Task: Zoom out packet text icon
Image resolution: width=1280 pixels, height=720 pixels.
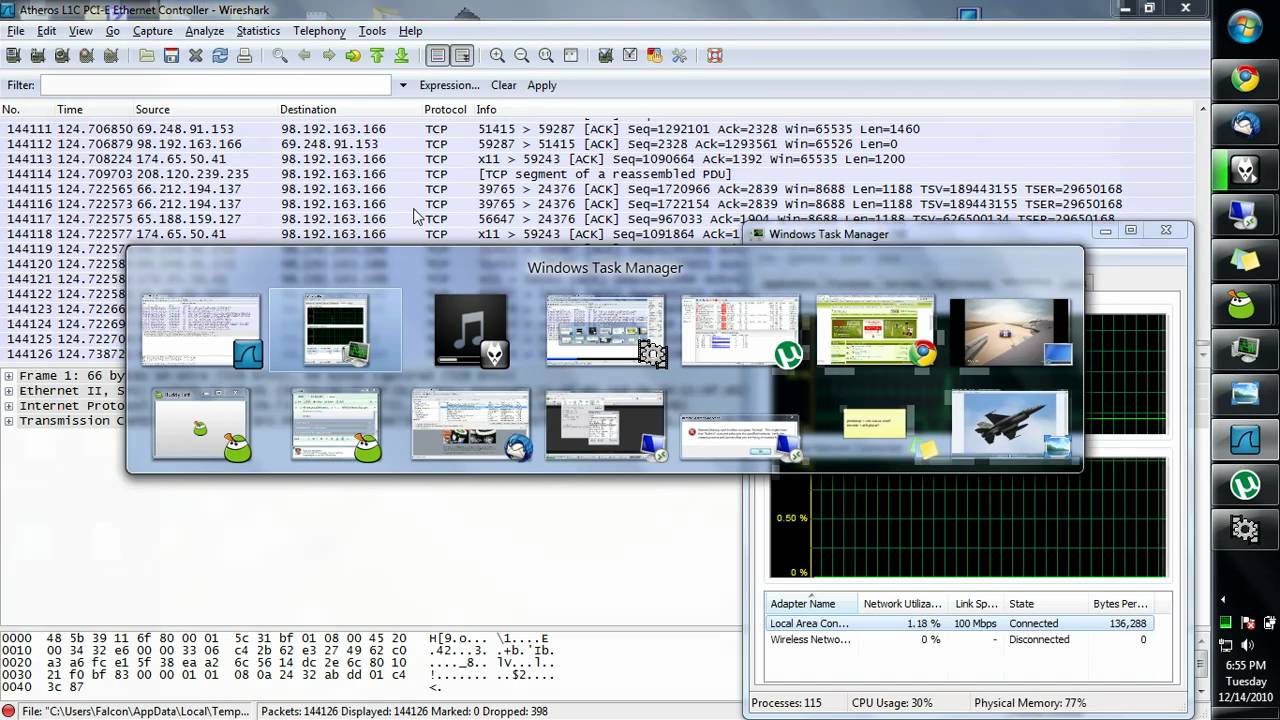Action: click(522, 56)
